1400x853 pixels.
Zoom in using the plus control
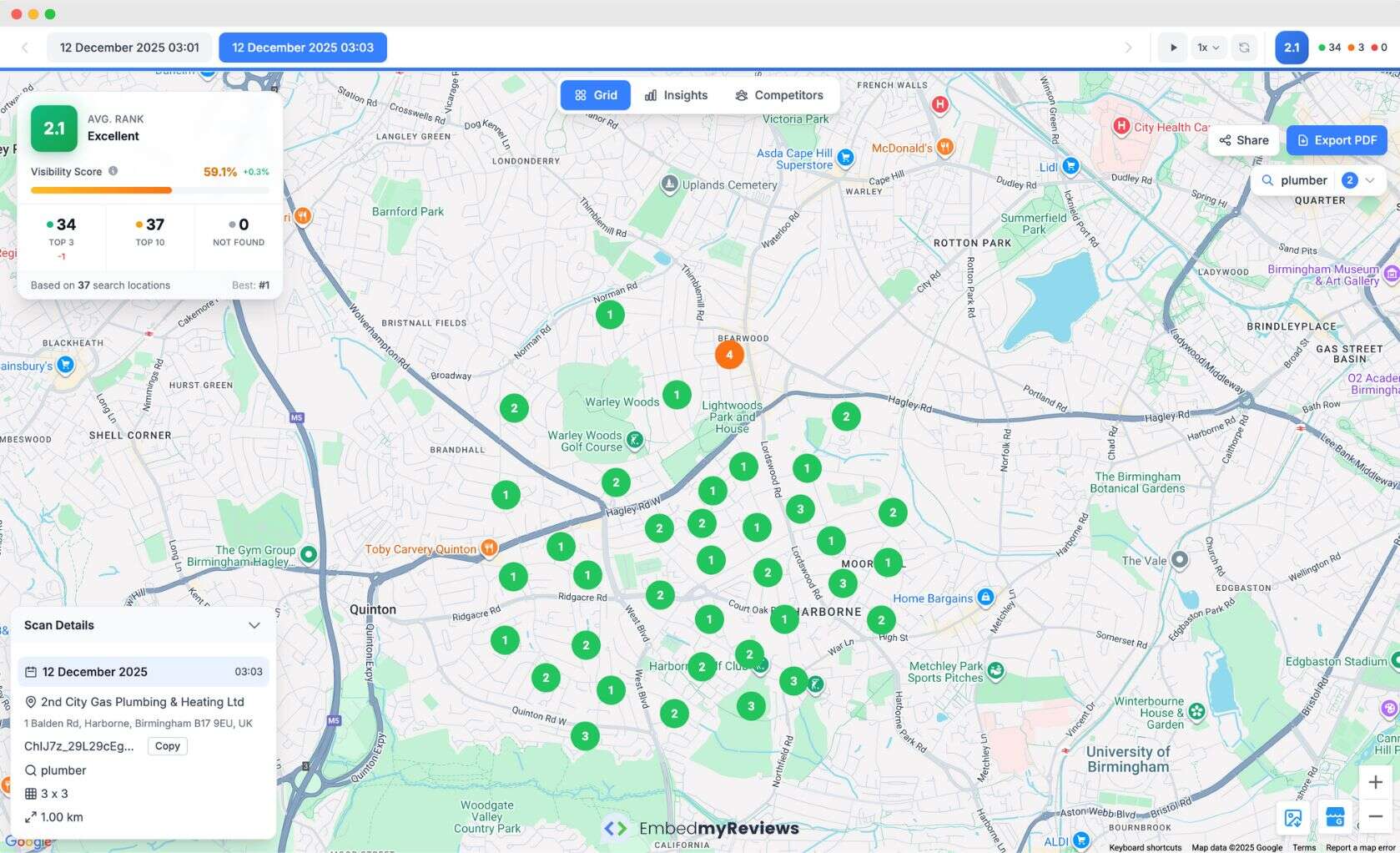pyautogui.click(x=1375, y=781)
